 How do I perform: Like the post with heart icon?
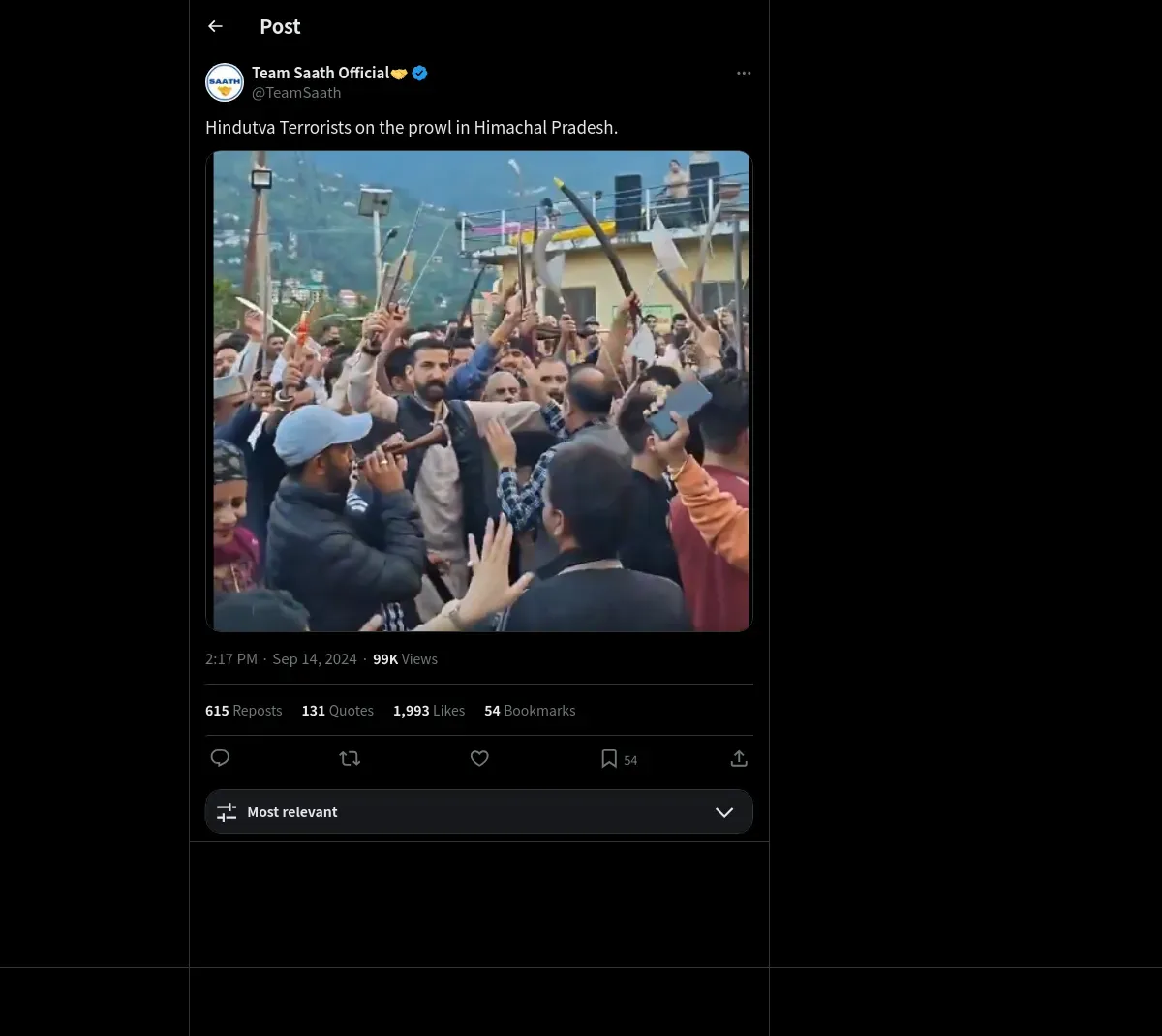tap(479, 758)
